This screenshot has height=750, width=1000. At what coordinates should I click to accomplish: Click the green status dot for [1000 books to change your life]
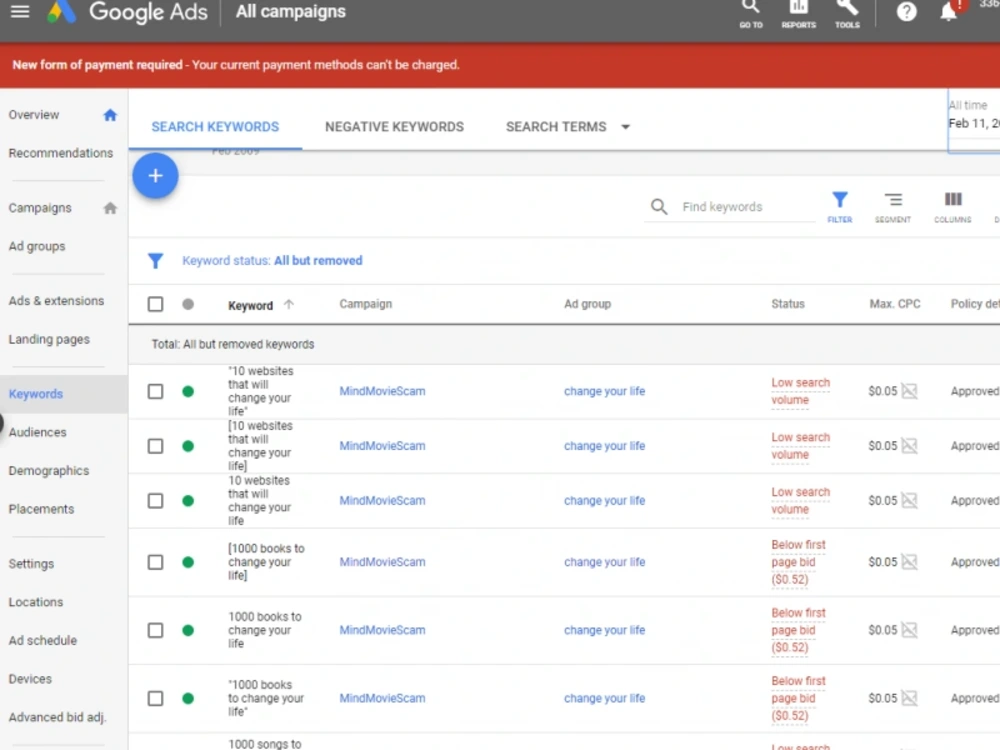click(188, 562)
